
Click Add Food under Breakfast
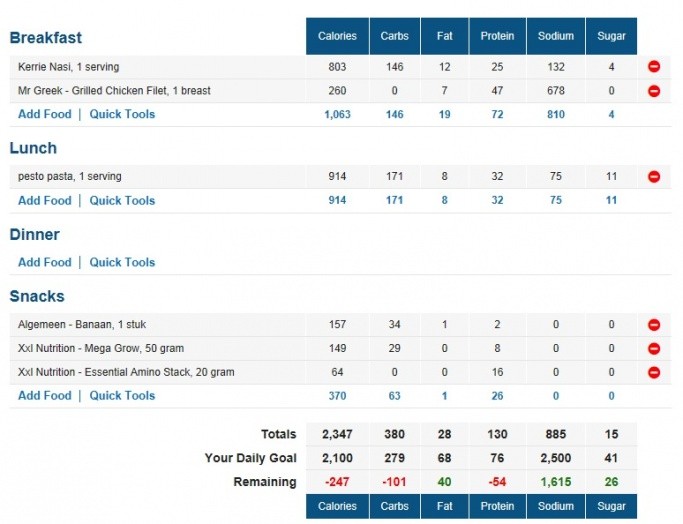(45, 114)
